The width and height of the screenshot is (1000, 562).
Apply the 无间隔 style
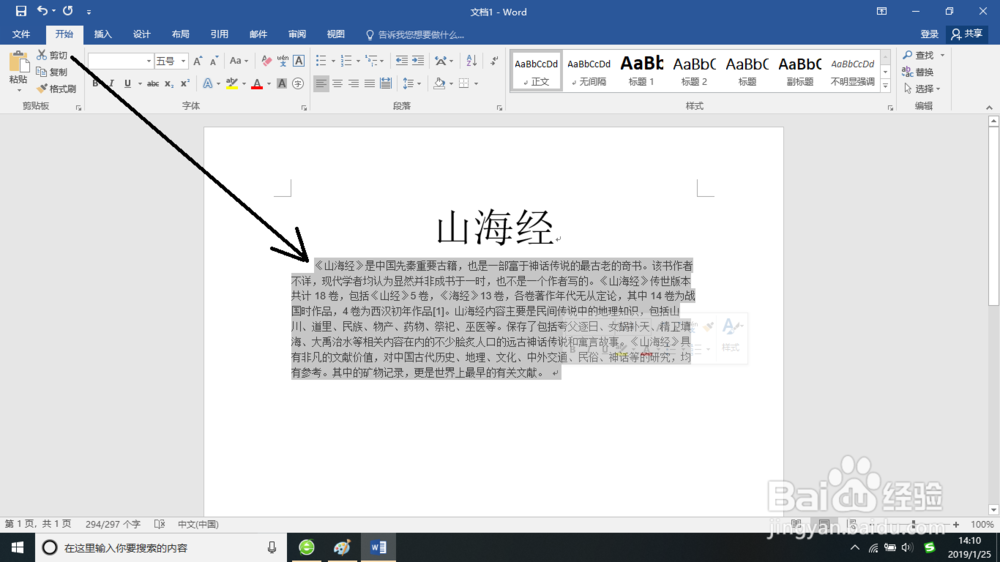coord(589,70)
